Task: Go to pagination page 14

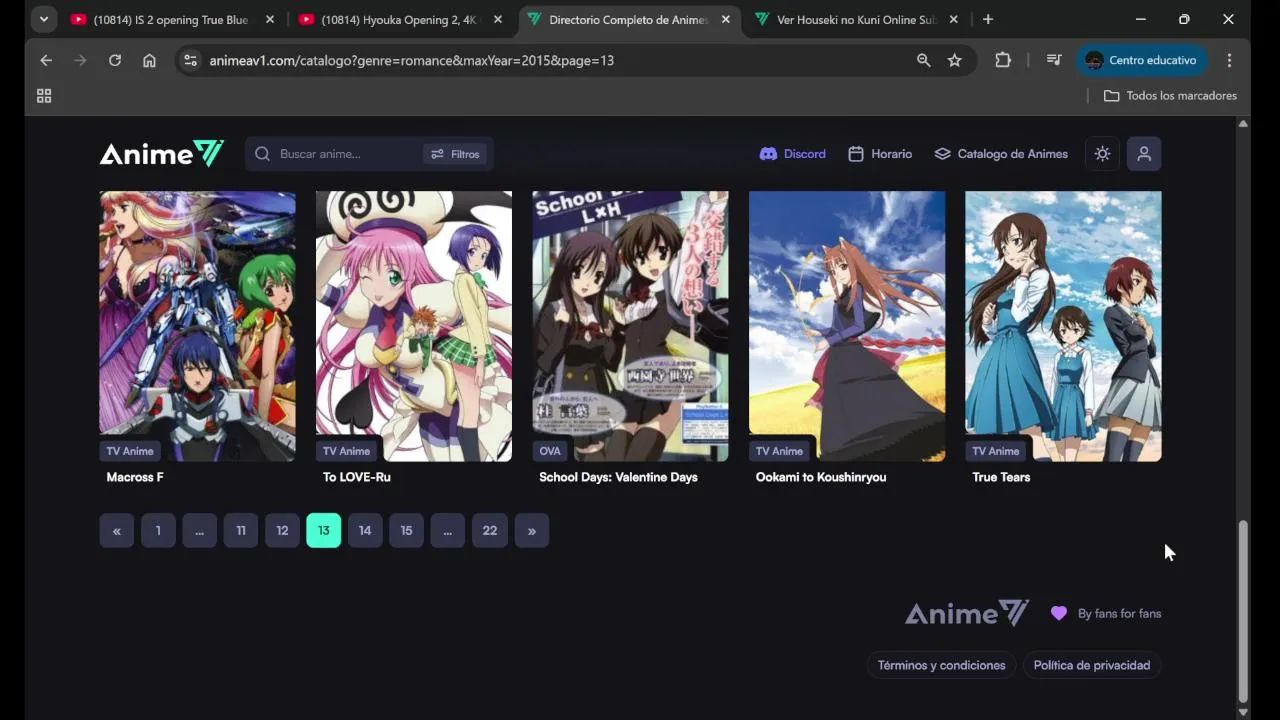Action: (x=365, y=531)
